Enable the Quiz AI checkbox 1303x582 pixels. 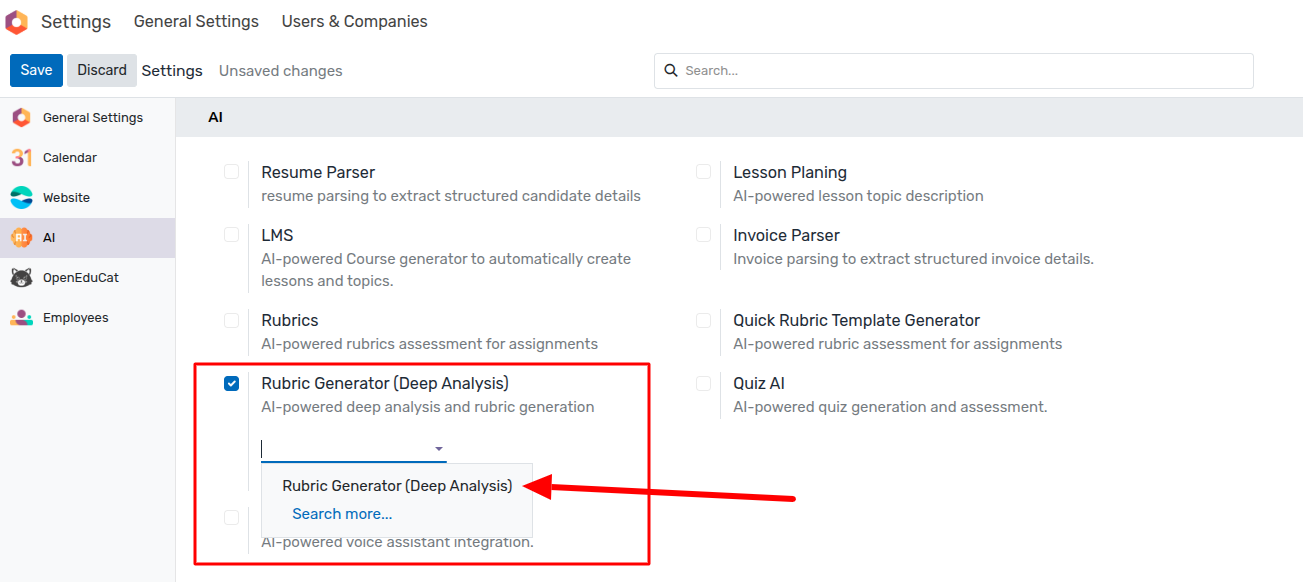[704, 383]
